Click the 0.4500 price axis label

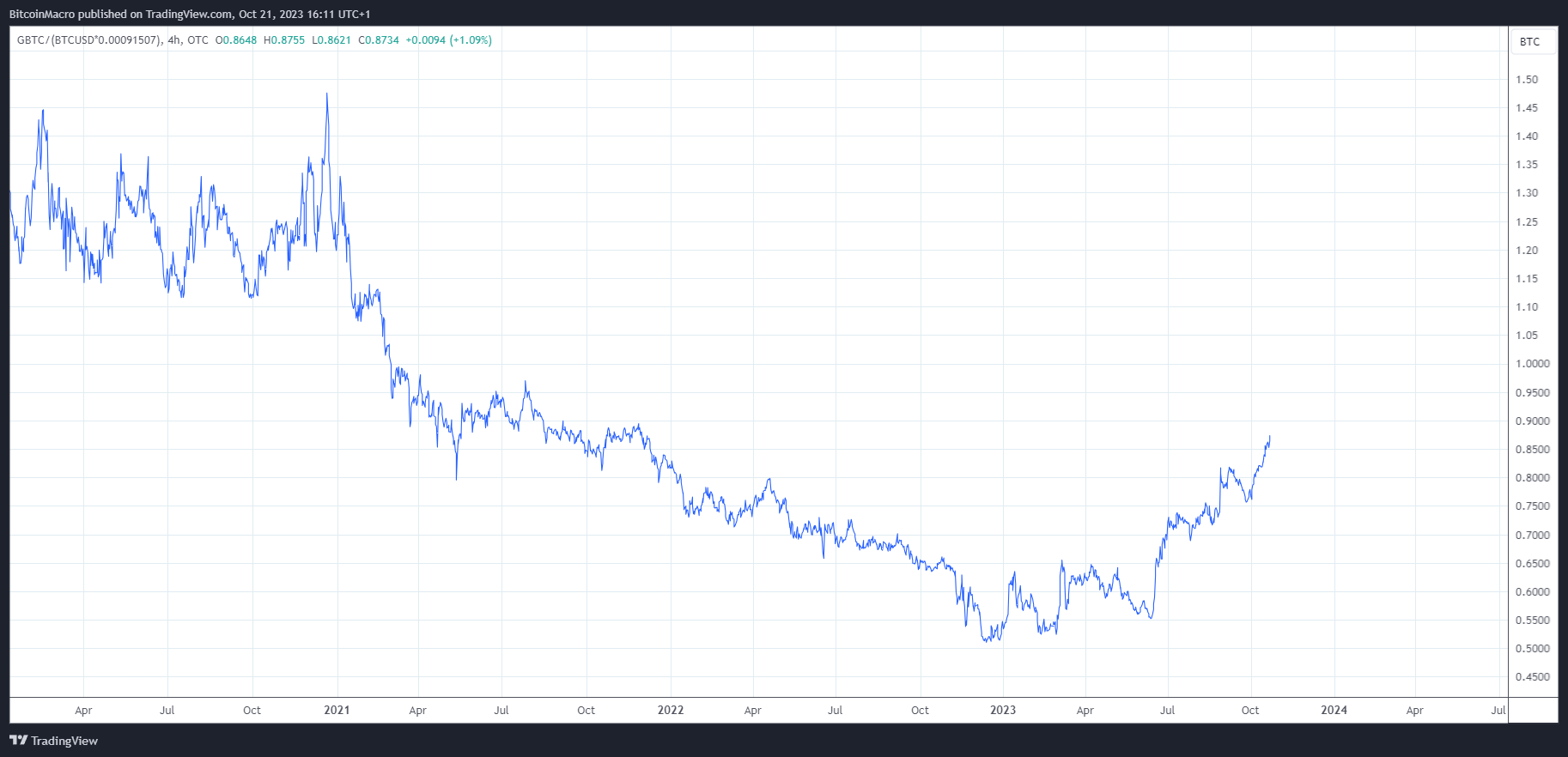tap(1533, 677)
